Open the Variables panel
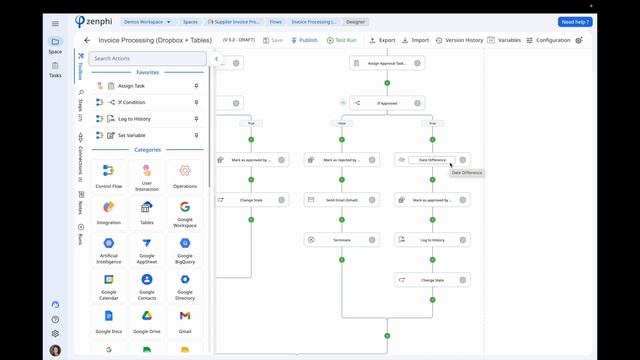Screen dimensions: 640x360 [504, 40]
